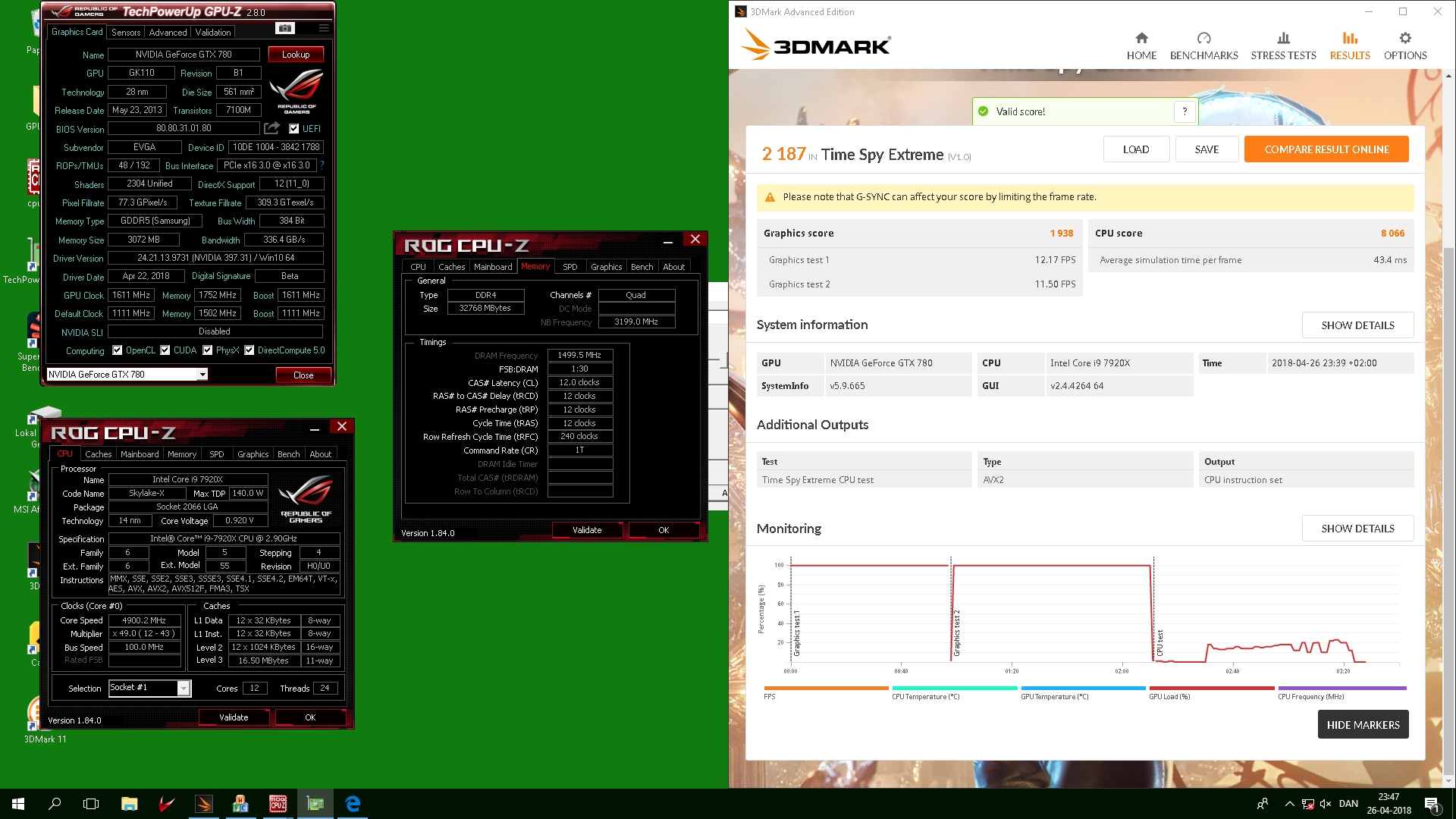
Task: Click the FPS orange legend bar
Action: [826, 689]
